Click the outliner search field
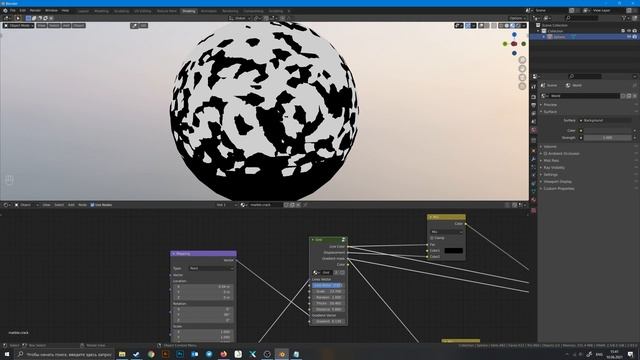Viewport: 640px width, 360px height. (582, 18)
